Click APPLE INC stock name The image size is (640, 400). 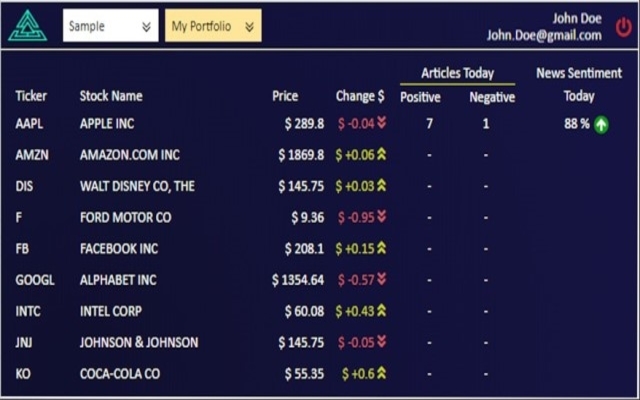[x=107, y=123]
